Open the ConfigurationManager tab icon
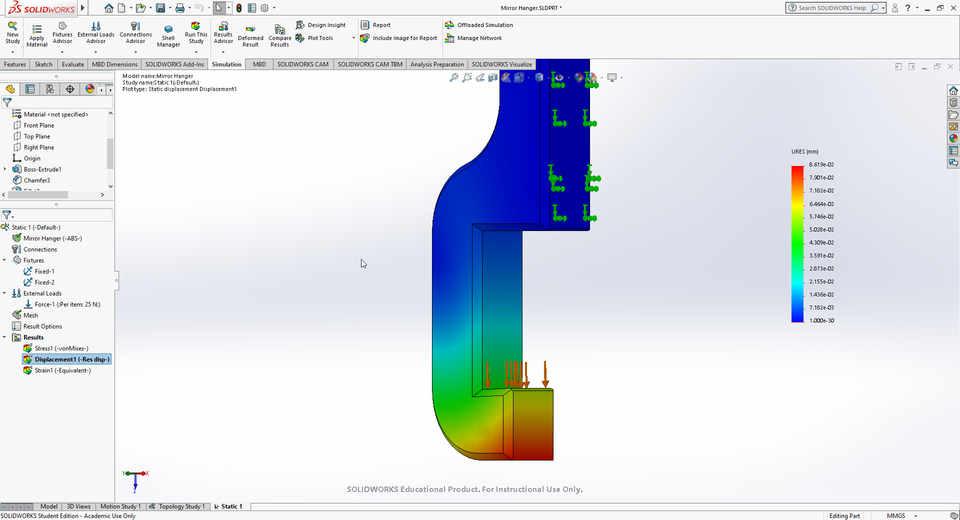The image size is (960, 520). [50, 89]
